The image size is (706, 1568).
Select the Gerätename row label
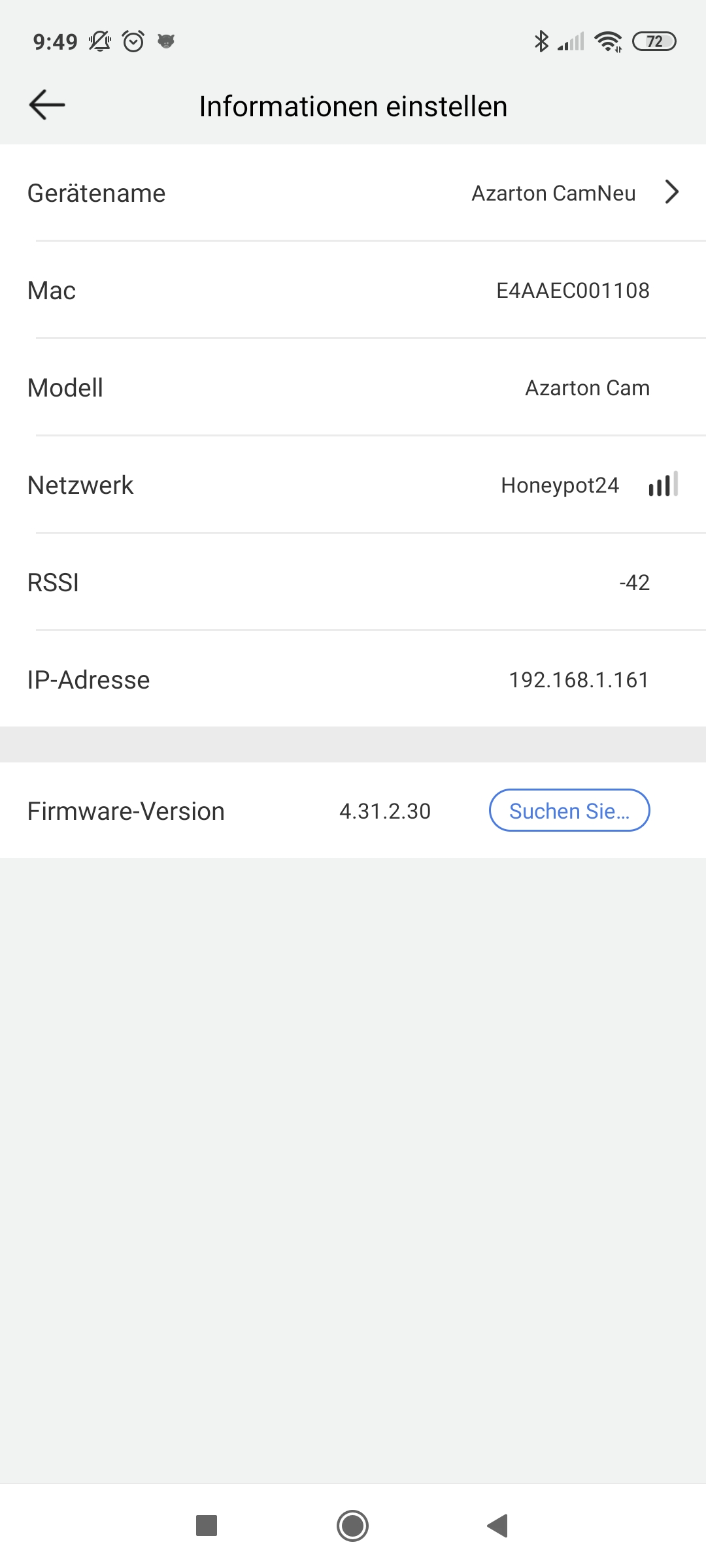[97, 193]
